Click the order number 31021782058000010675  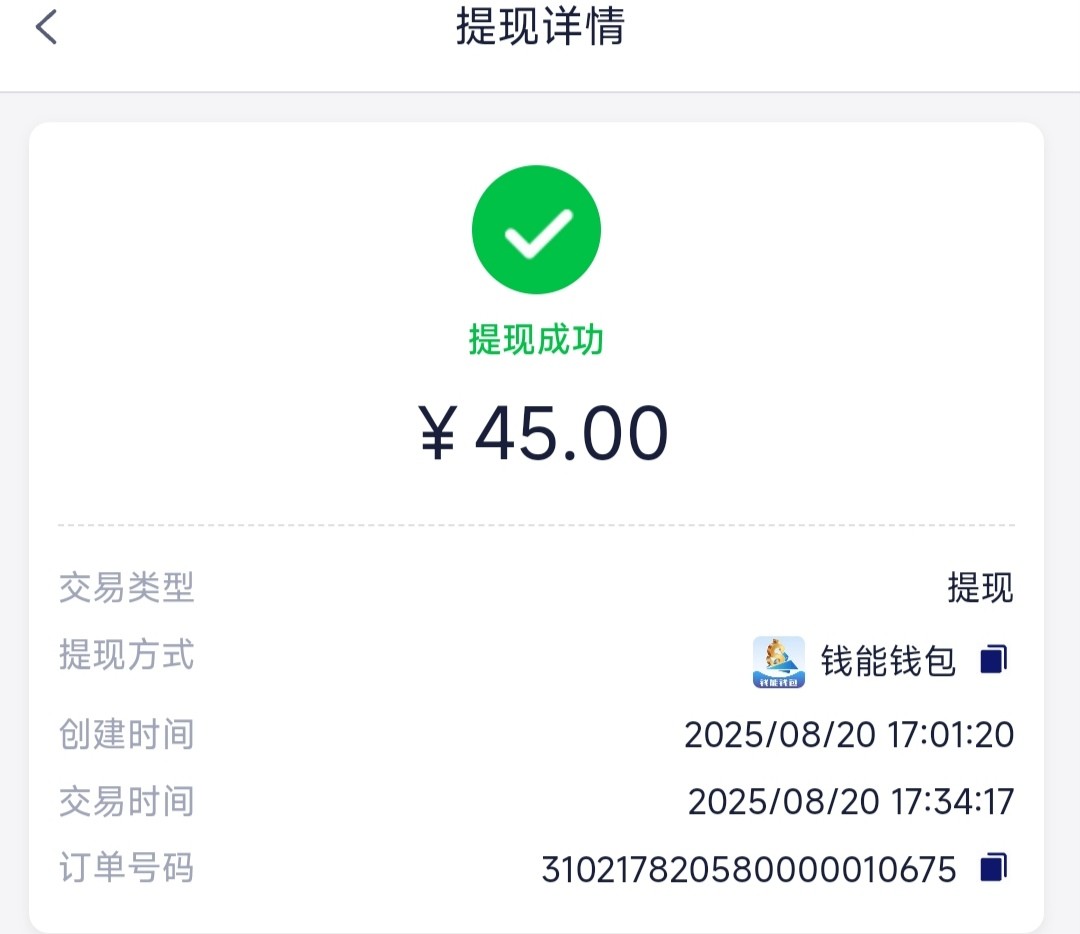tap(749, 869)
